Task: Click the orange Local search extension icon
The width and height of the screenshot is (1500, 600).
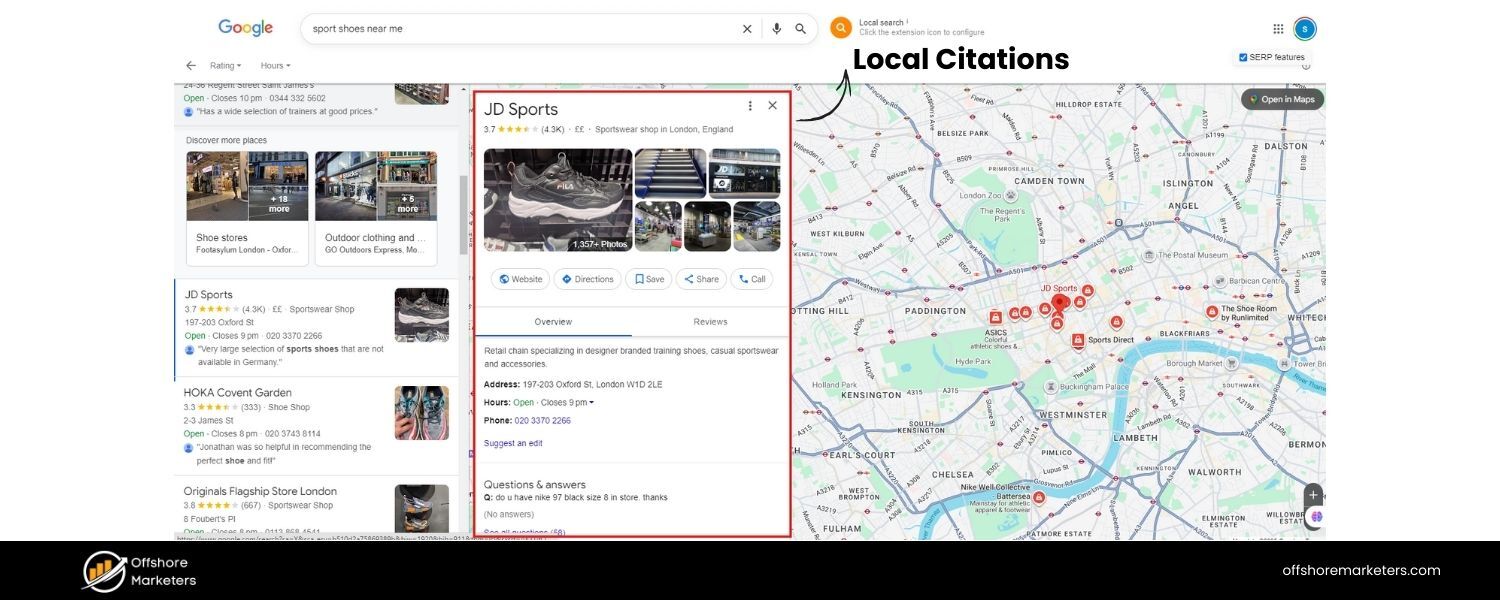Action: [840, 27]
